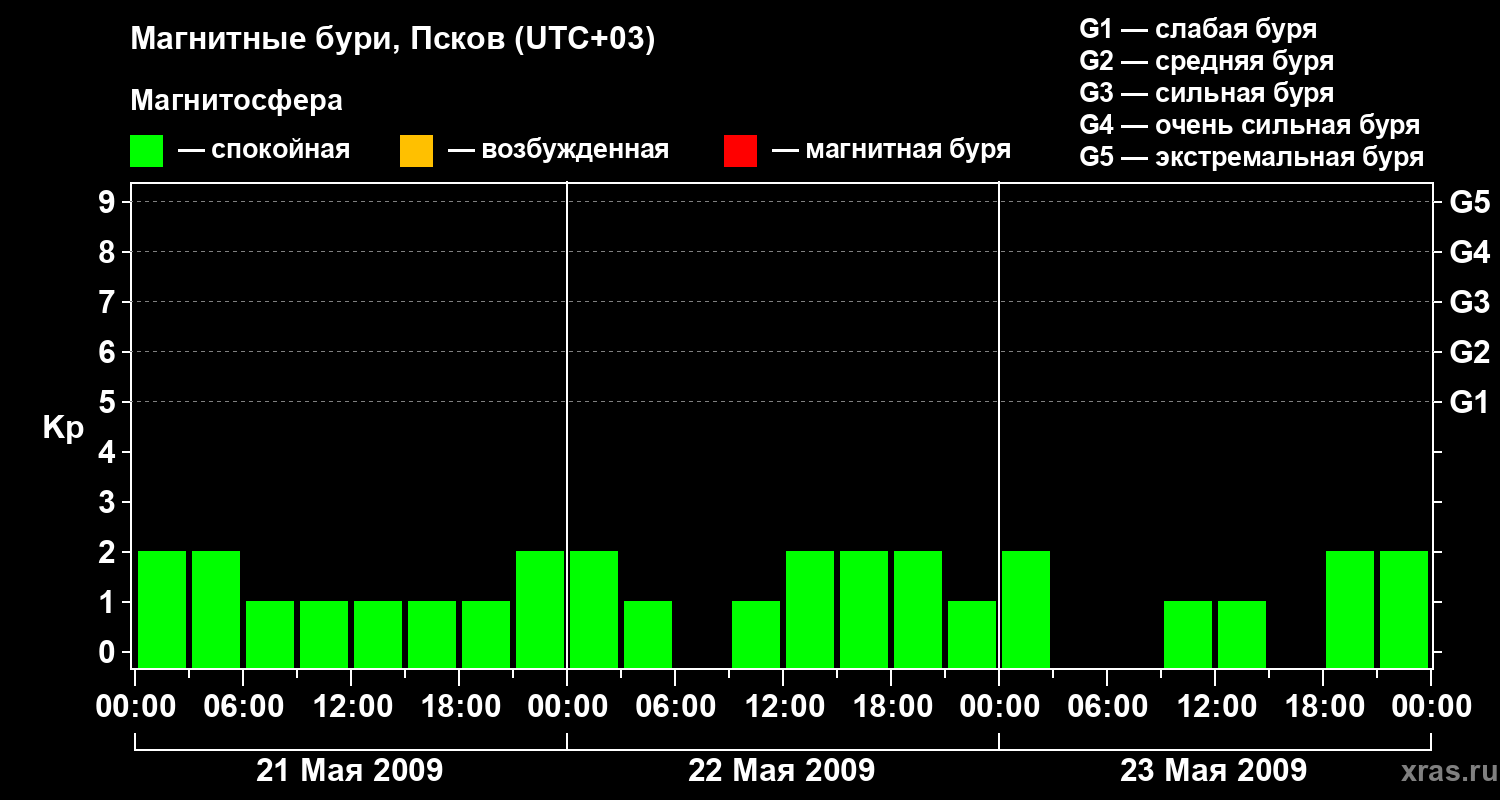Click the 23 Мая 09:00–12:00 Kp bar
1500x800 pixels.
(x=1188, y=634)
